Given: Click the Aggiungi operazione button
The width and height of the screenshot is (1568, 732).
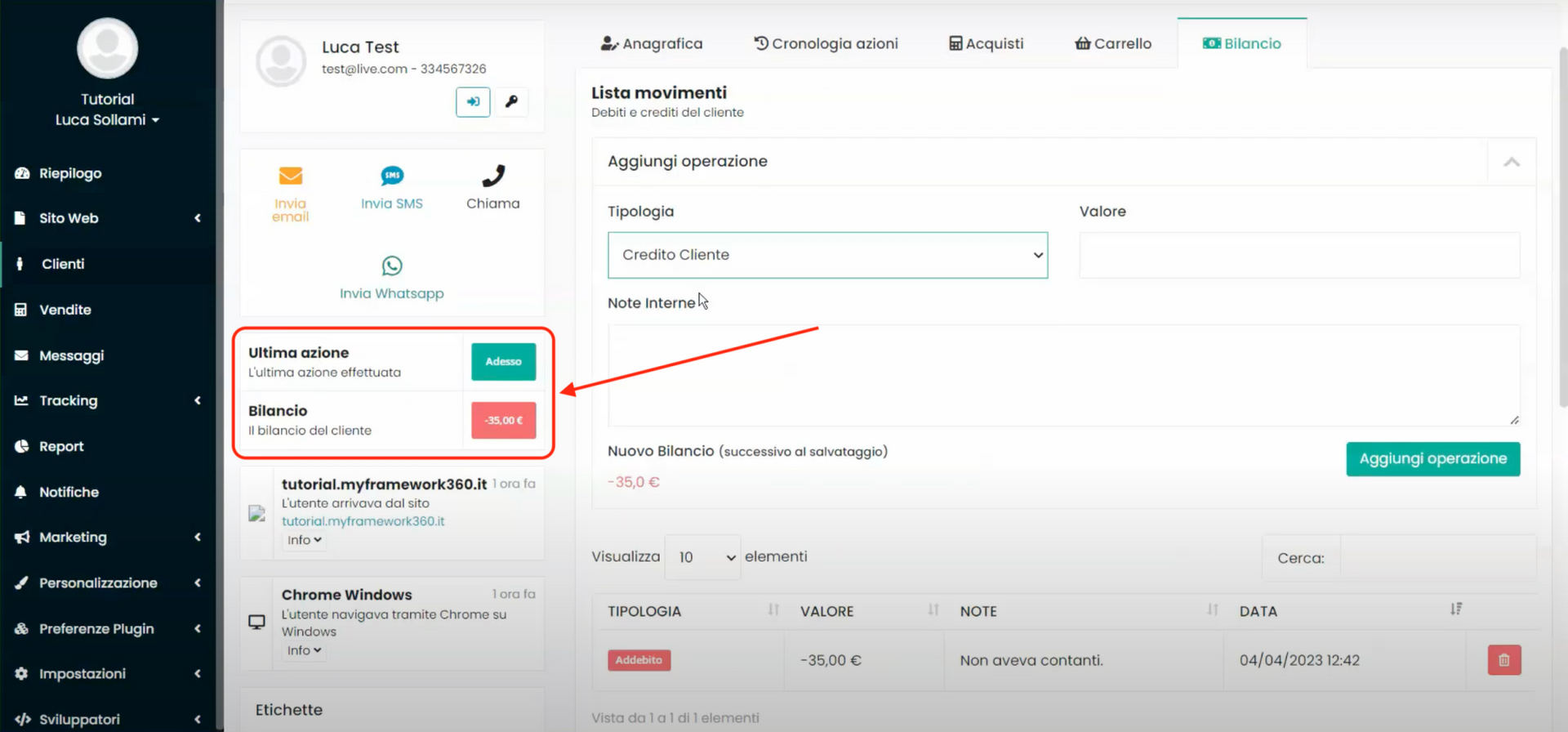Looking at the screenshot, I should (1432, 459).
